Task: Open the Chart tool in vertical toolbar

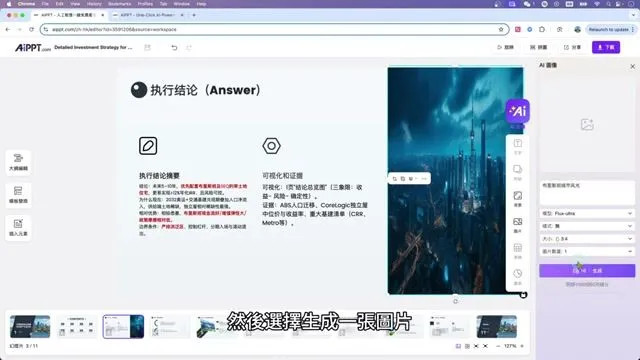Action: click(x=518, y=276)
